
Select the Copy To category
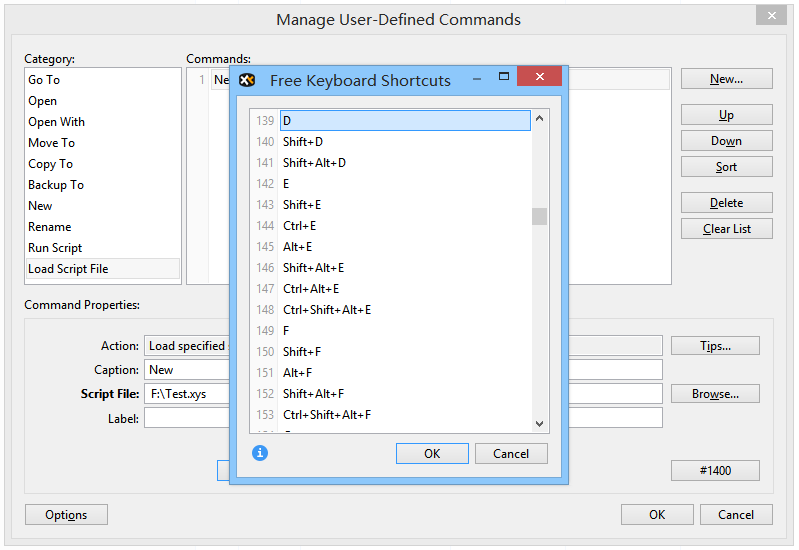point(50,164)
